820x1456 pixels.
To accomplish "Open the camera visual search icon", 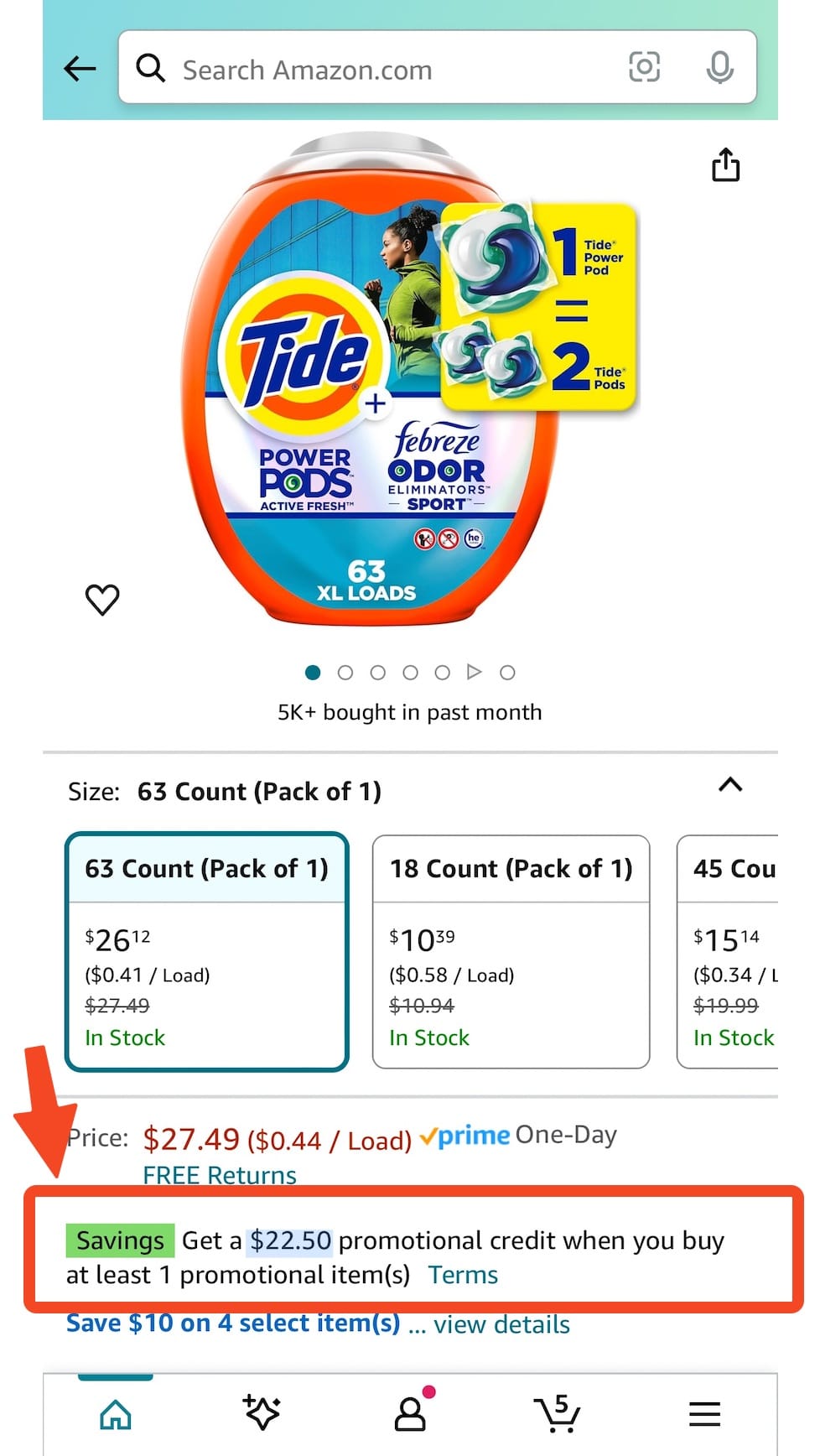I will [644, 68].
